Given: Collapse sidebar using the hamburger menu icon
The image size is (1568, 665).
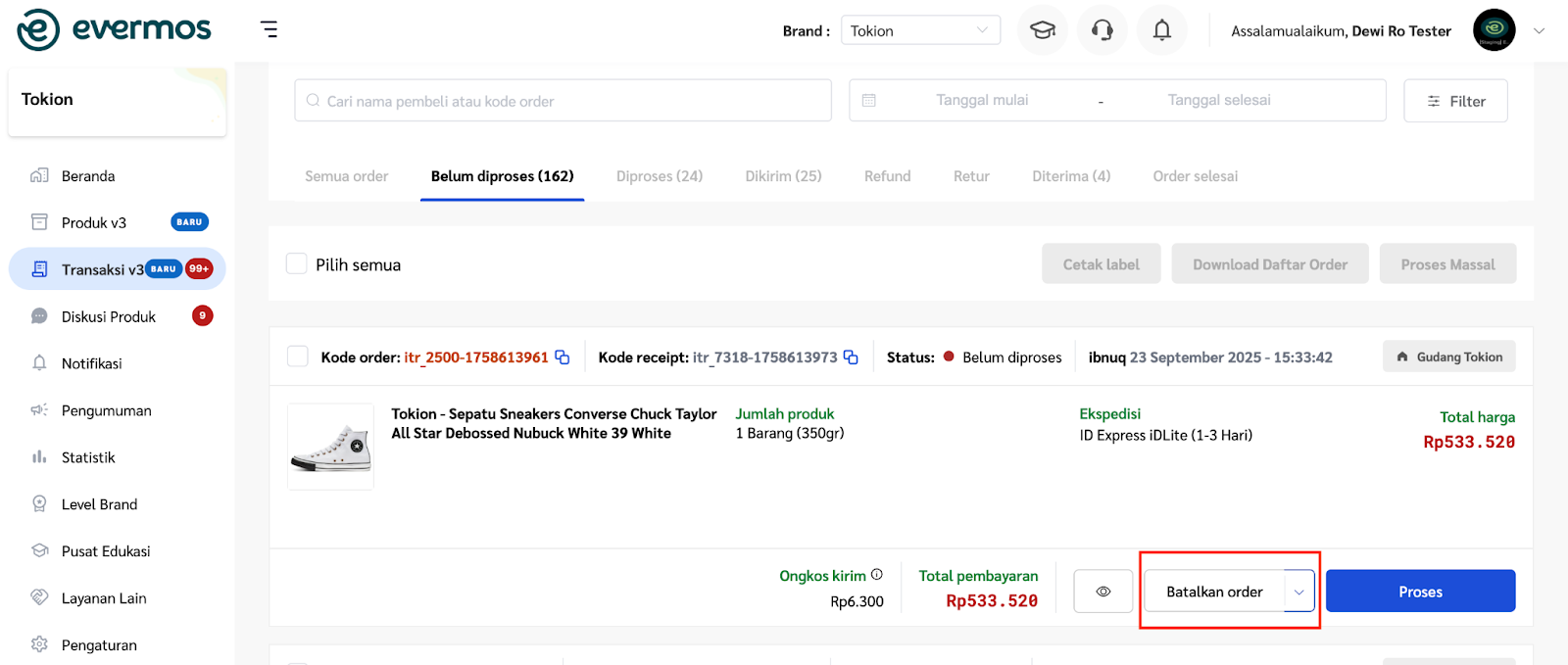Looking at the screenshot, I should pyautogui.click(x=269, y=29).
